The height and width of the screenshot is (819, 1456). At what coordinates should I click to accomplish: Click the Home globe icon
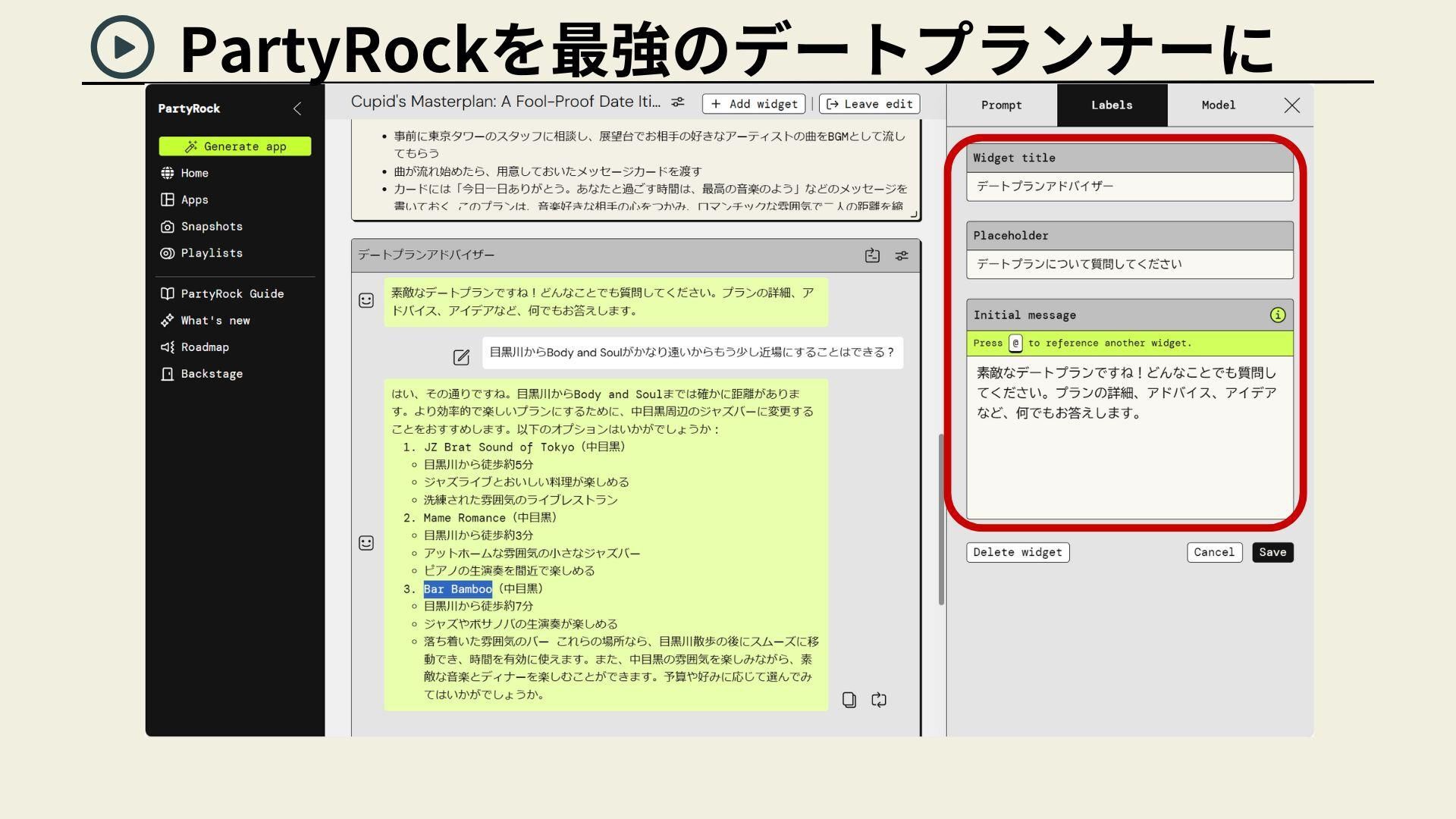point(168,173)
